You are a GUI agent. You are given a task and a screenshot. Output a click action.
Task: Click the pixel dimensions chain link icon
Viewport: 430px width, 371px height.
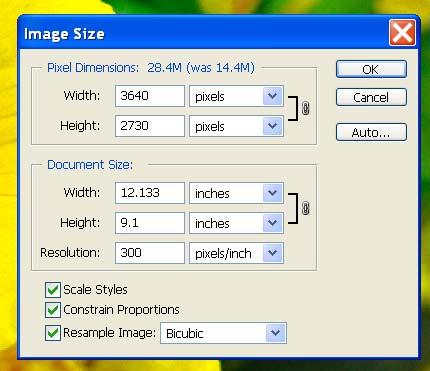pos(305,108)
